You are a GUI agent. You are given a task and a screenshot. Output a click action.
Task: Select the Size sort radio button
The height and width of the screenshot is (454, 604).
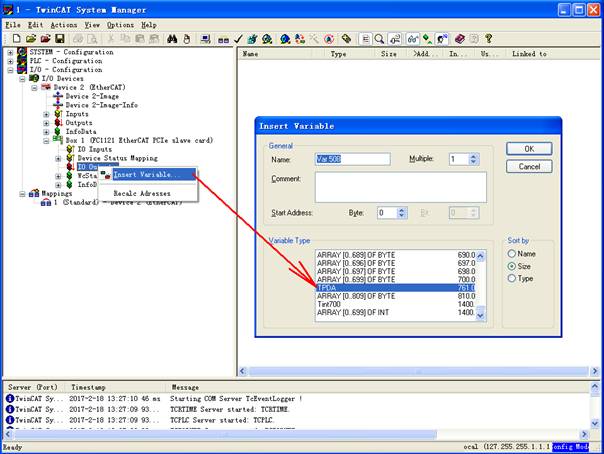513,266
